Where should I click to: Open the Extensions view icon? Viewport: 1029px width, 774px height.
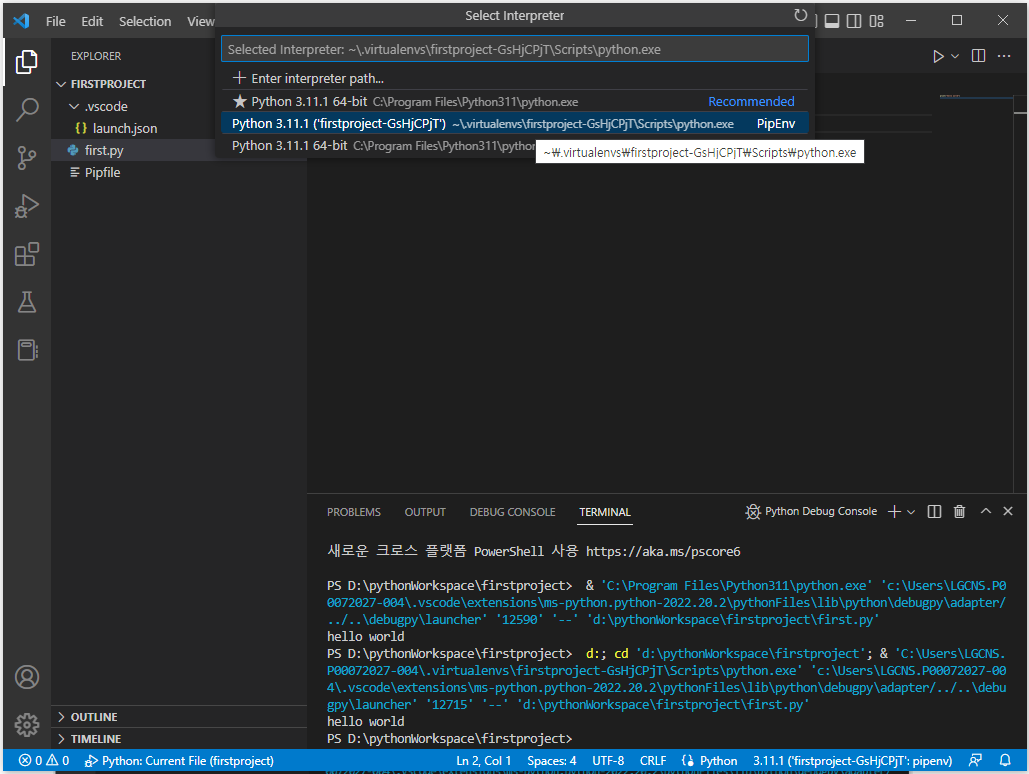26,254
